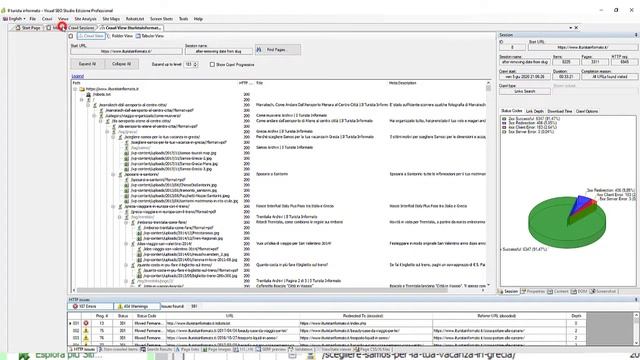Collapse the root site folder node
Image resolution: width=640 pixels, height=360 pixels.
(x=75, y=89)
